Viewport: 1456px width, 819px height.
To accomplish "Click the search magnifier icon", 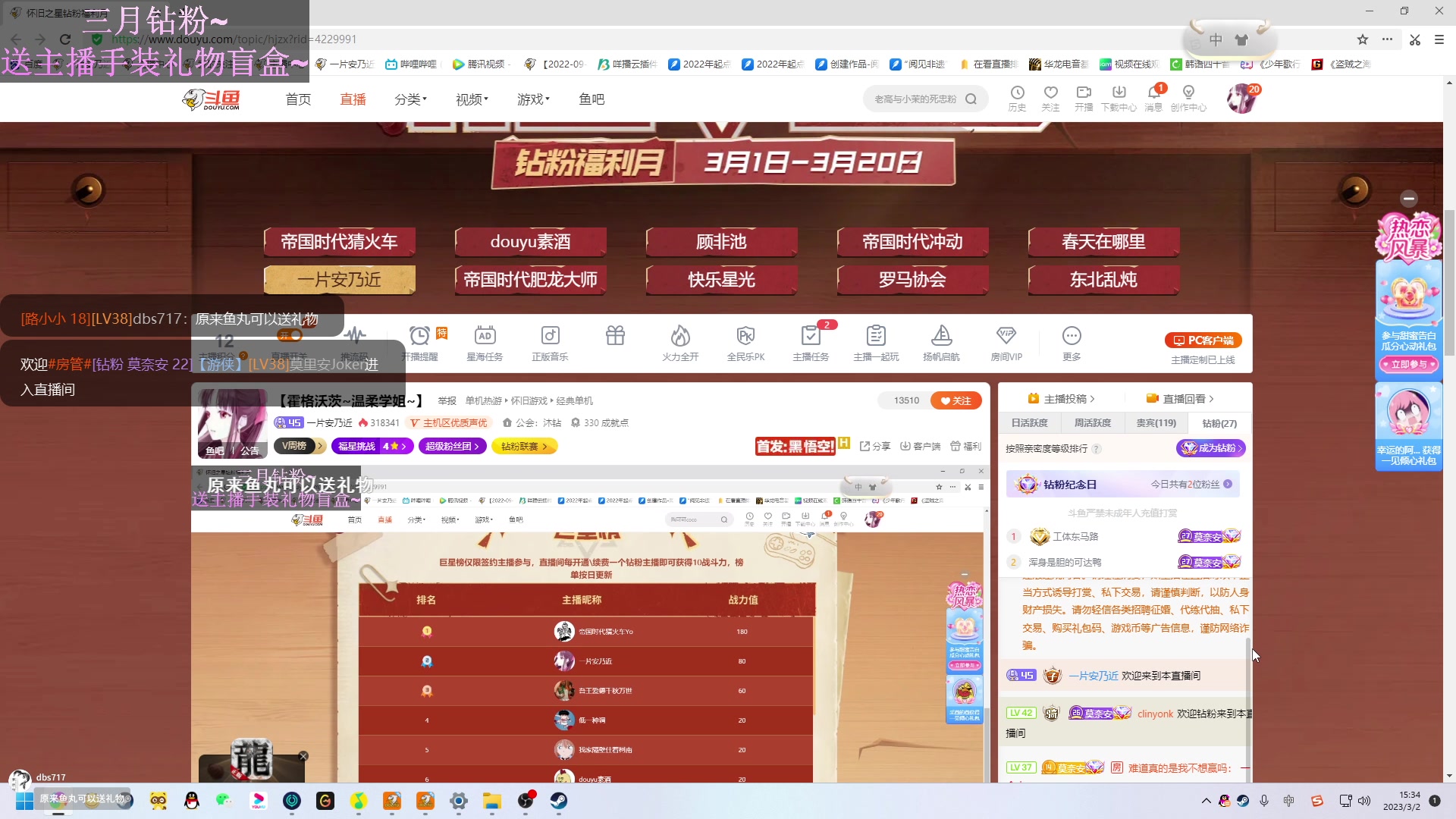I will tap(971, 99).
